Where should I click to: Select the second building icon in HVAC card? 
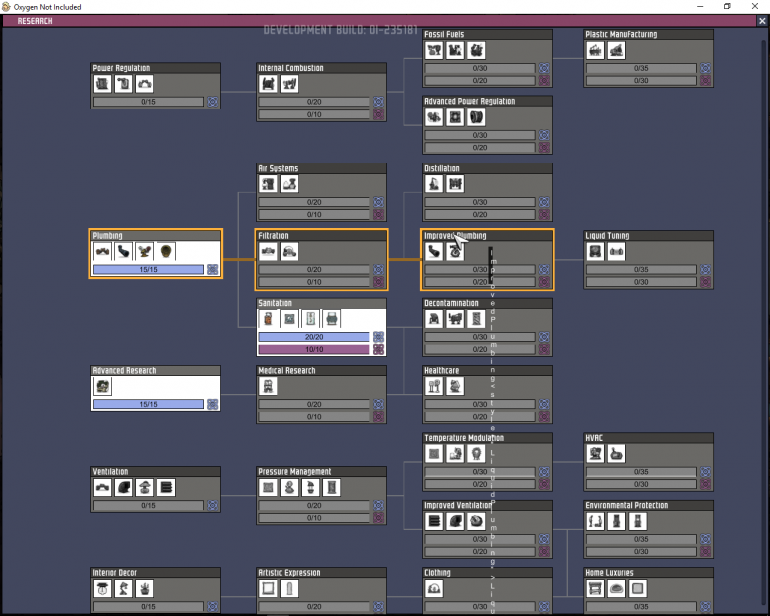pyautogui.click(x=616, y=453)
